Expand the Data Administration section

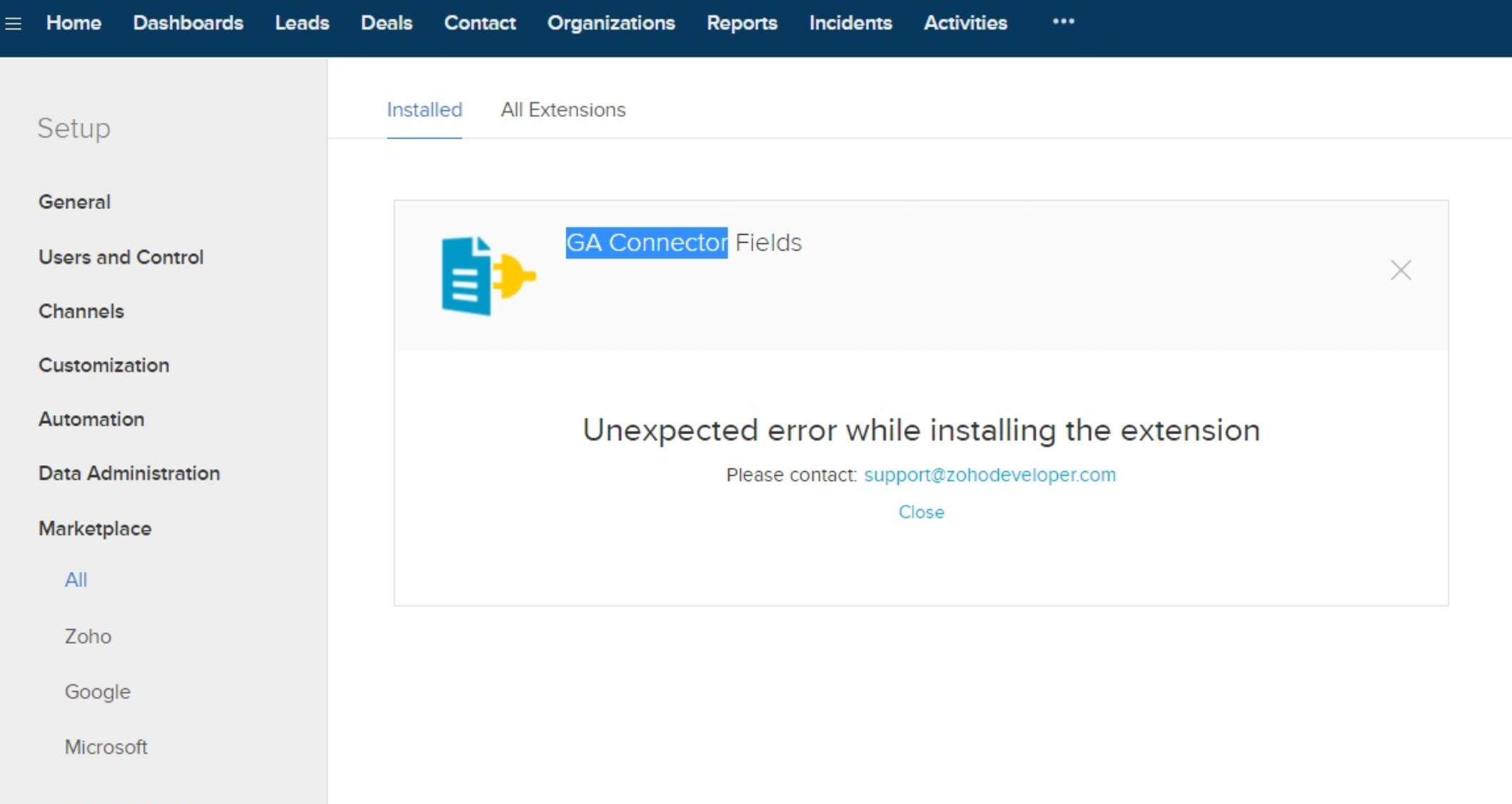pos(129,473)
